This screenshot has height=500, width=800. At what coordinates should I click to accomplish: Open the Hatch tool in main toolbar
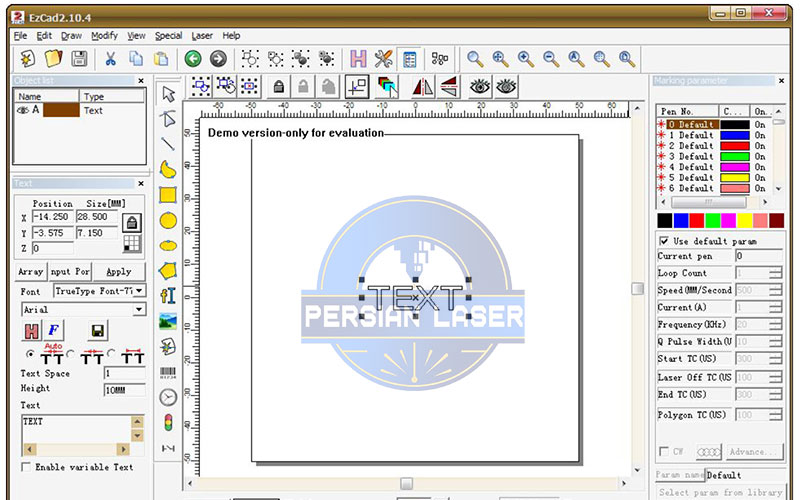pyautogui.click(x=358, y=59)
